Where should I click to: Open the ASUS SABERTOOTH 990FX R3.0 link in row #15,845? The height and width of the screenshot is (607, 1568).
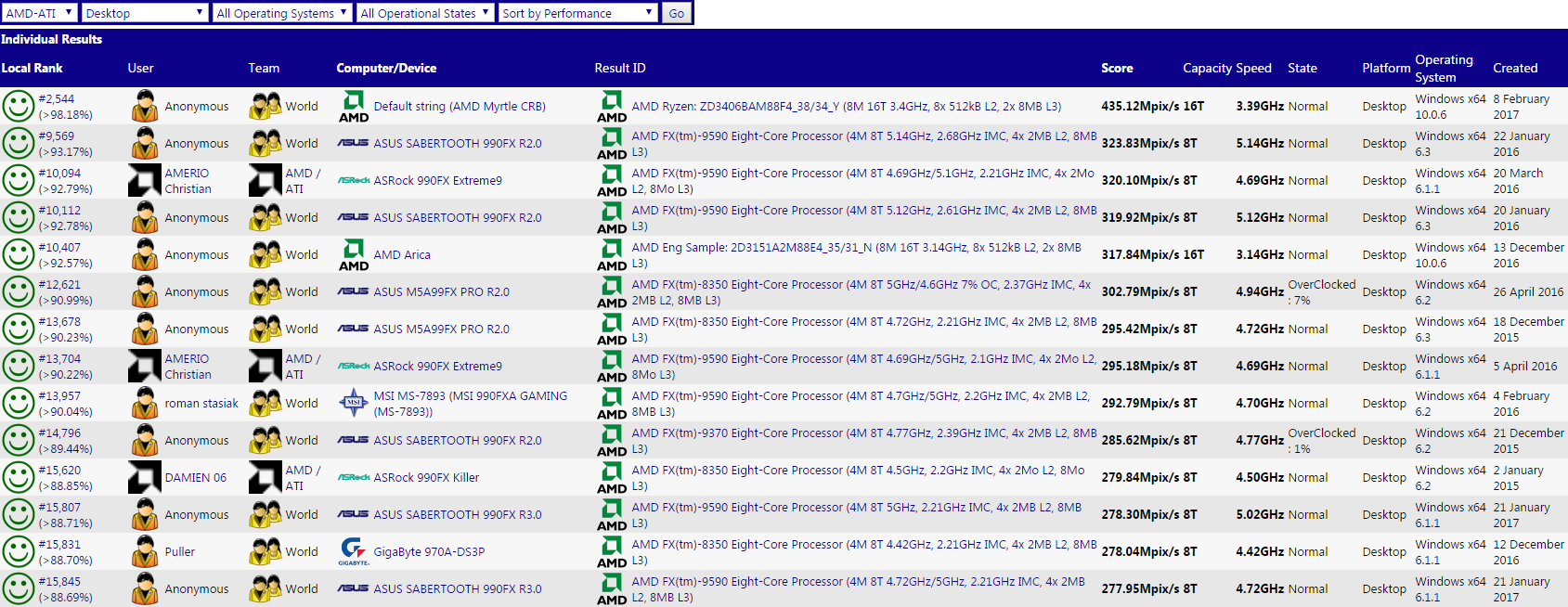[x=458, y=588]
